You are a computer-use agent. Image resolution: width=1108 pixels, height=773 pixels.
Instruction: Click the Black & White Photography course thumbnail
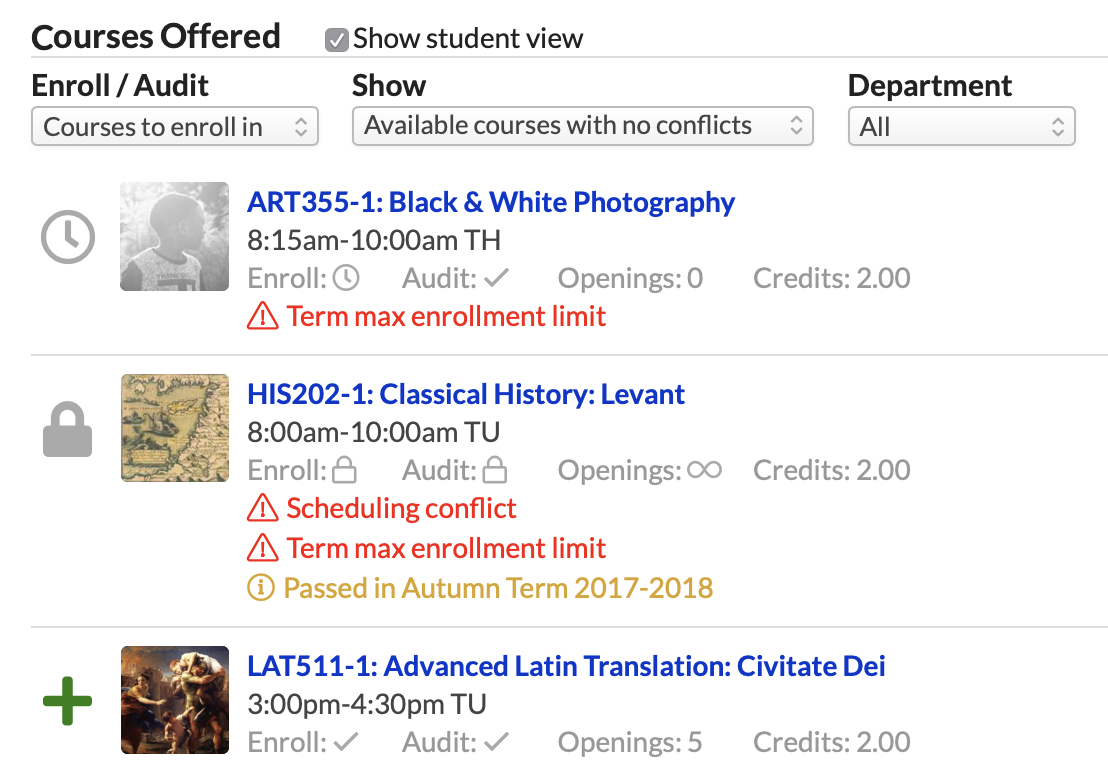175,237
